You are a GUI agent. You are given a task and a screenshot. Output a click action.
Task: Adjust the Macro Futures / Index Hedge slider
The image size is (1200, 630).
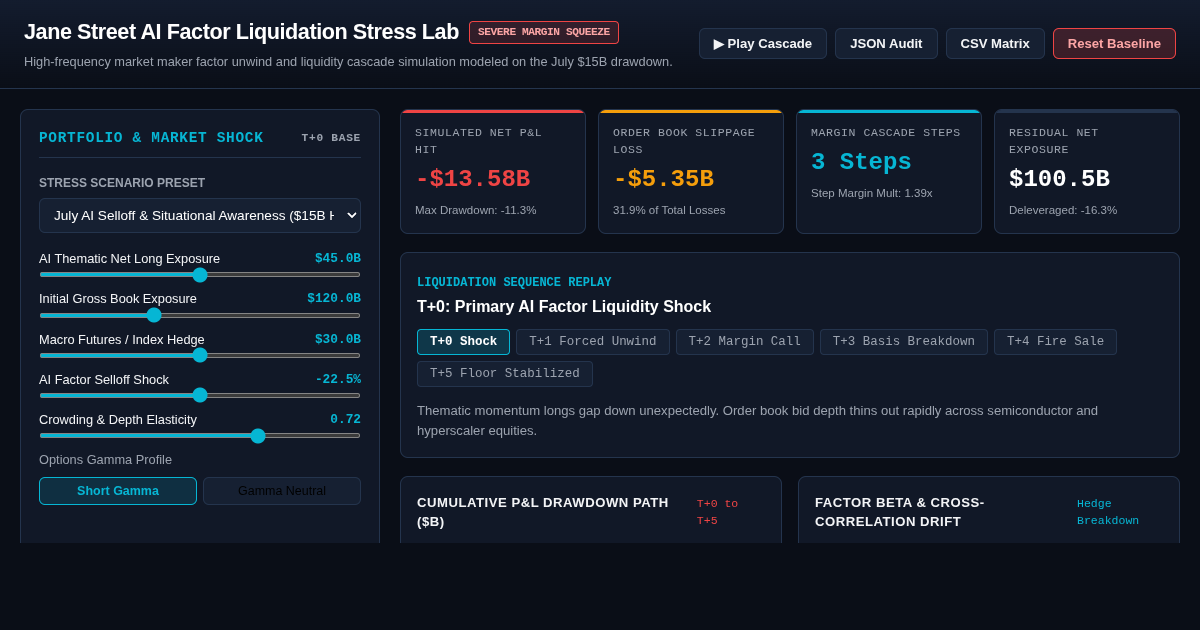(x=200, y=355)
